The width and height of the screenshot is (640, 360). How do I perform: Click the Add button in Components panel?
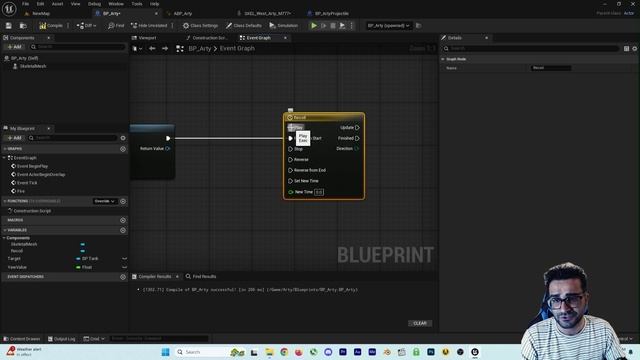coord(14,47)
